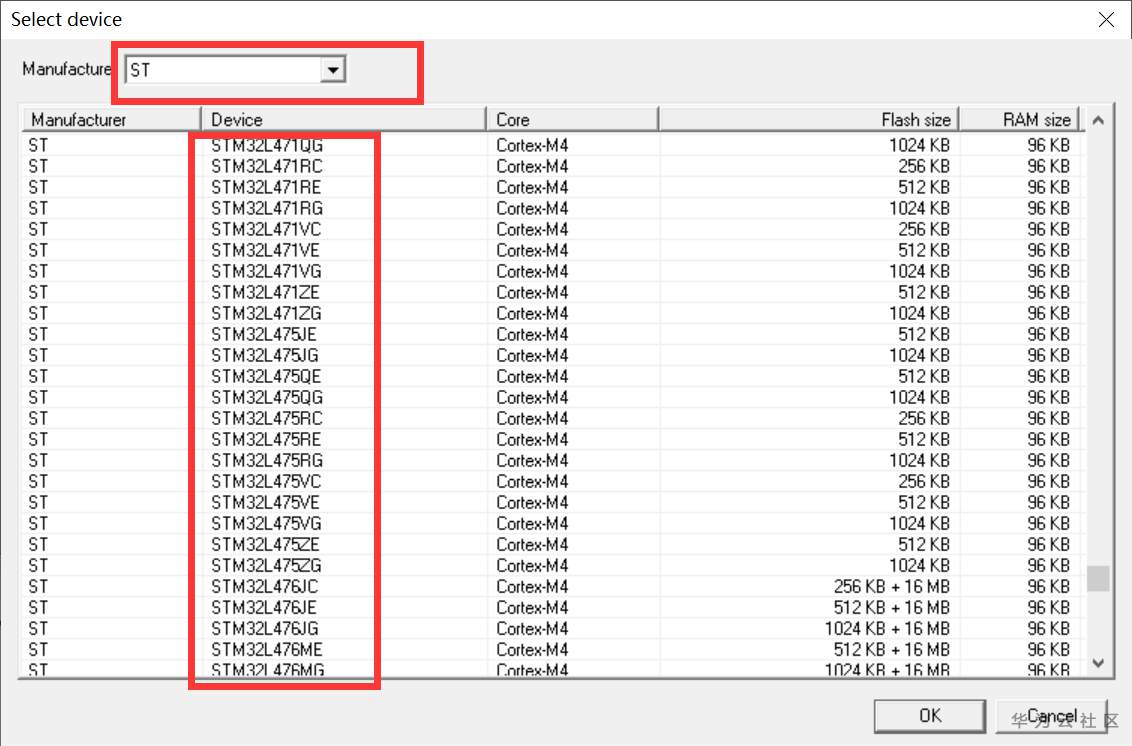The height and width of the screenshot is (746, 1132).
Task: Select device STM32L476JE
Action: [x=264, y=606]
